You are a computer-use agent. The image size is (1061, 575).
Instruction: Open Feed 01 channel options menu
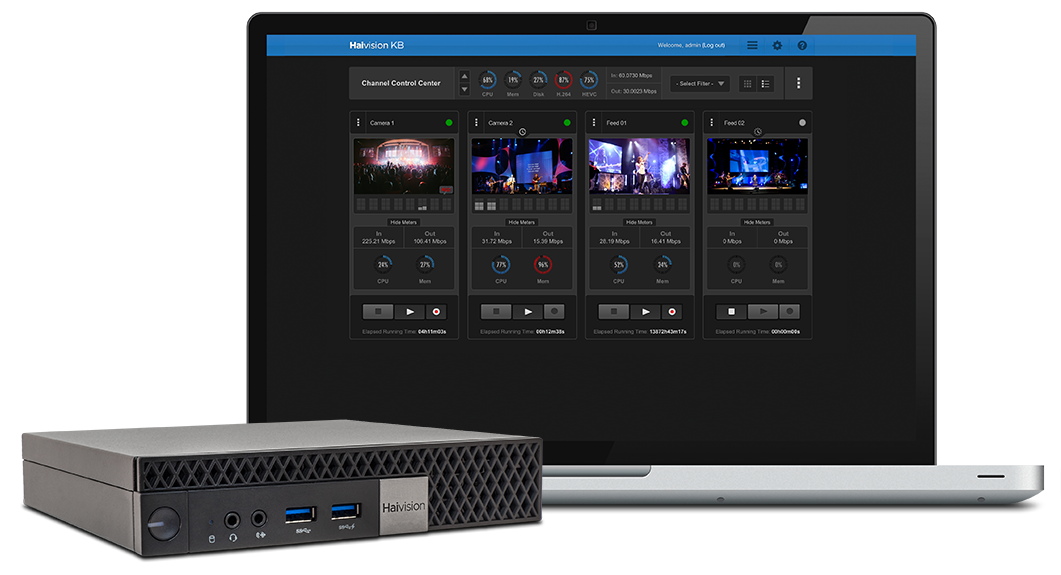[x=594, y=122]
